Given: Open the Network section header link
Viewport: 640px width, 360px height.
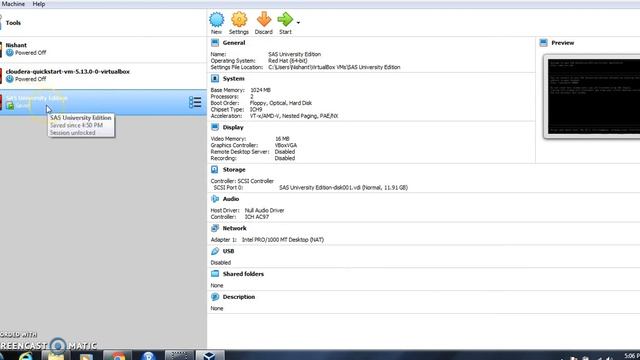Looking at the screenshot, I should point(234,228).
